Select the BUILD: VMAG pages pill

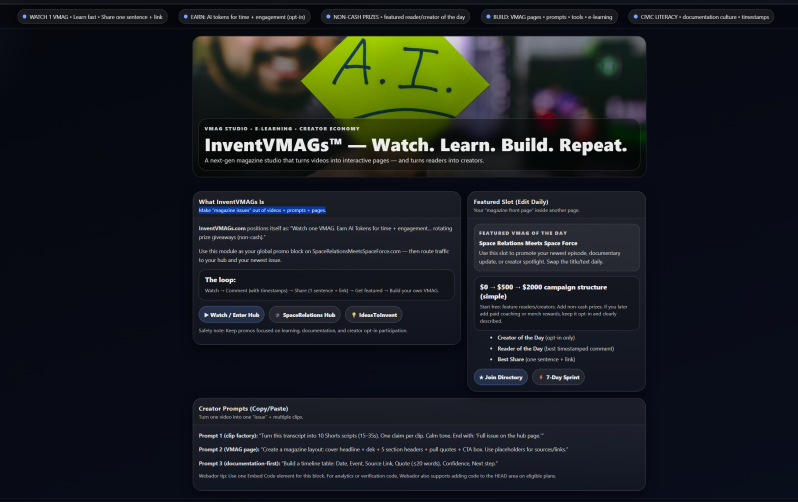[549, 17]
